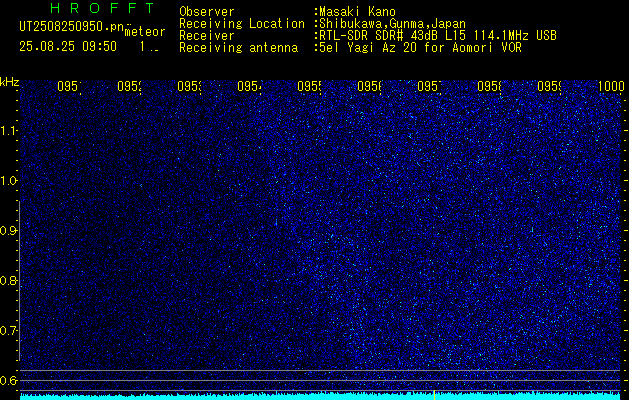Click the 0951 time marker
This screenshot has width=629, height=400.
click(x=69, y=86)
